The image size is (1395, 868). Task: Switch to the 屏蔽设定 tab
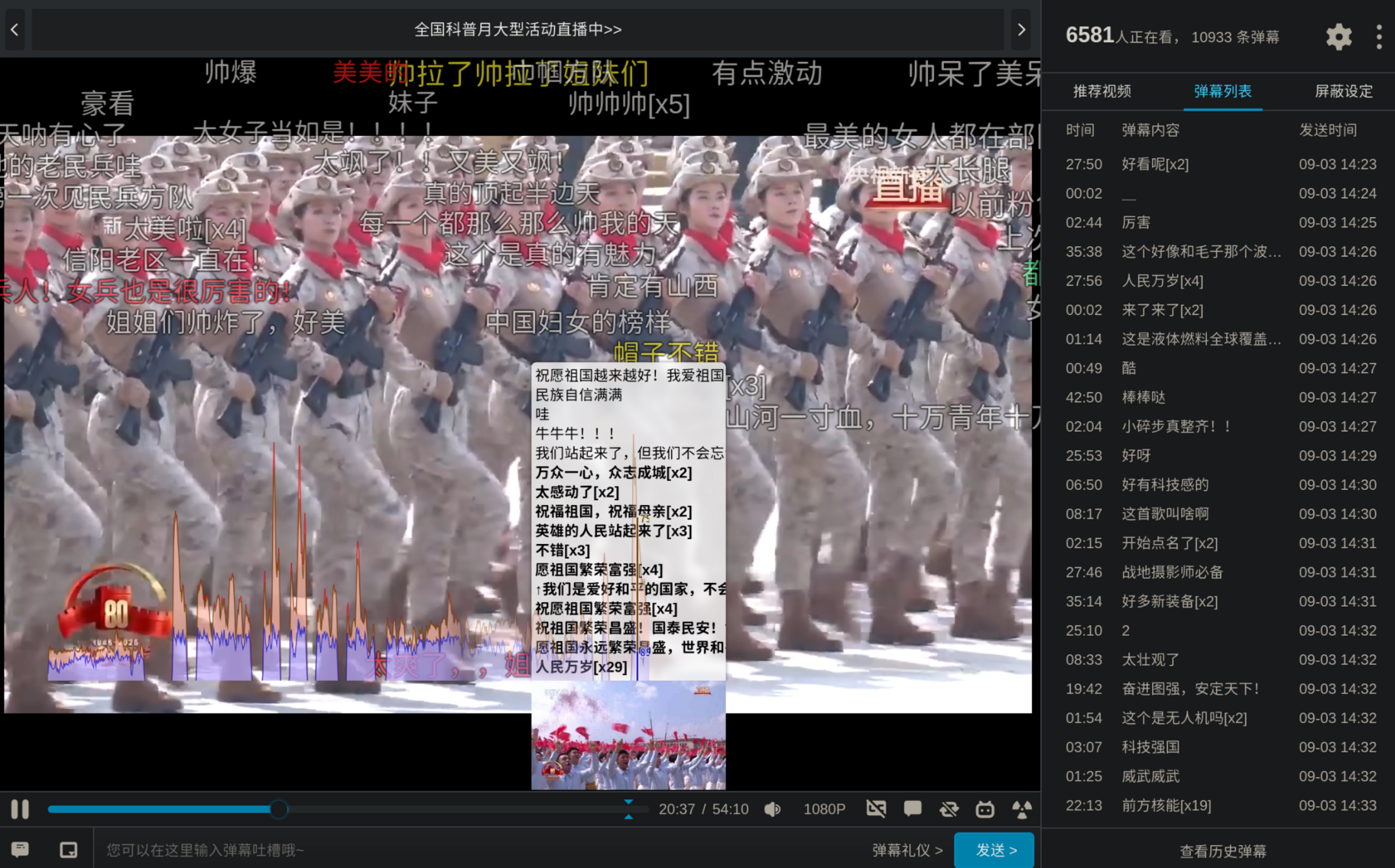[x=1343, y=92]
